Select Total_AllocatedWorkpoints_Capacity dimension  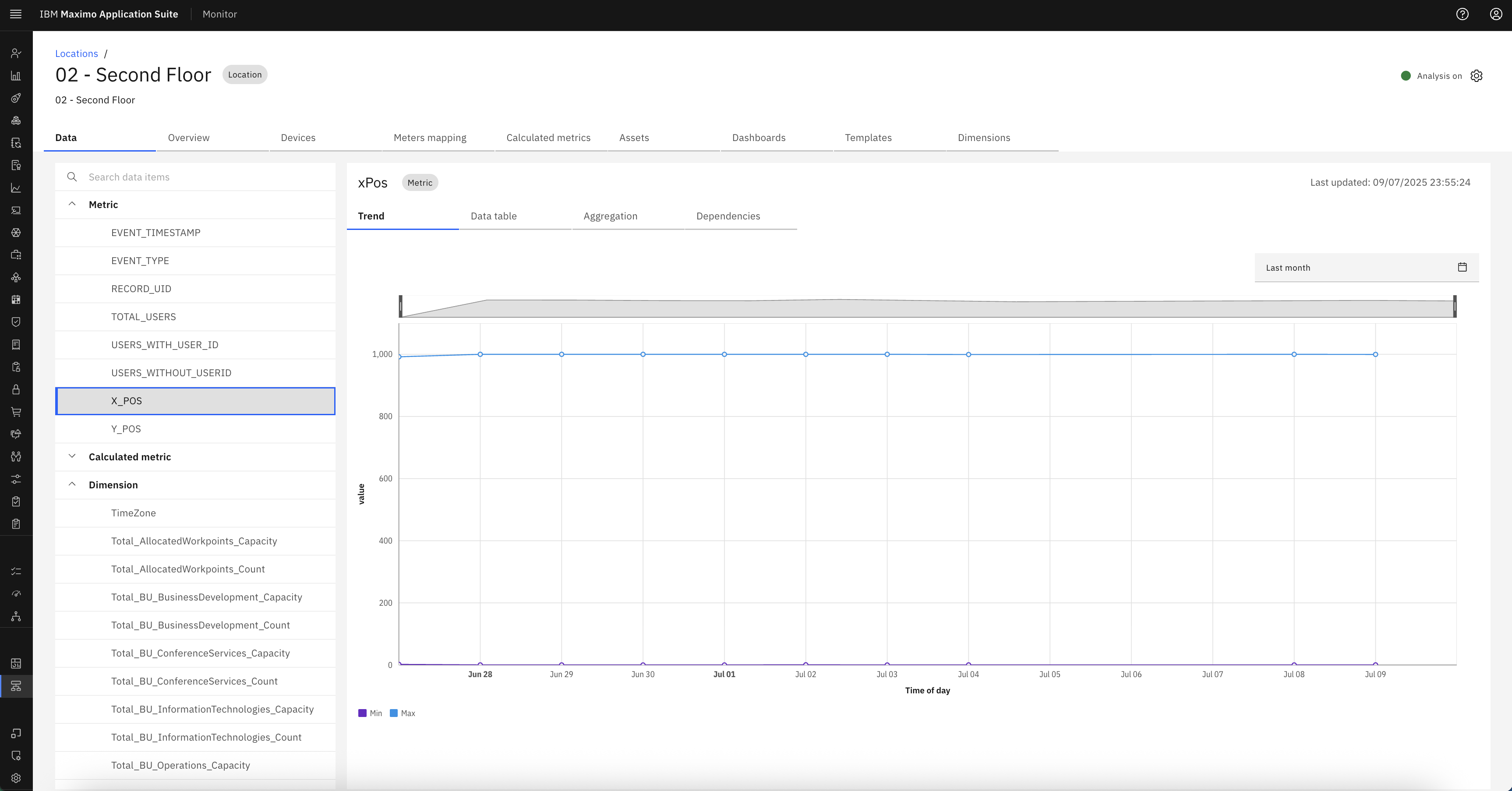tap(195, 541)
